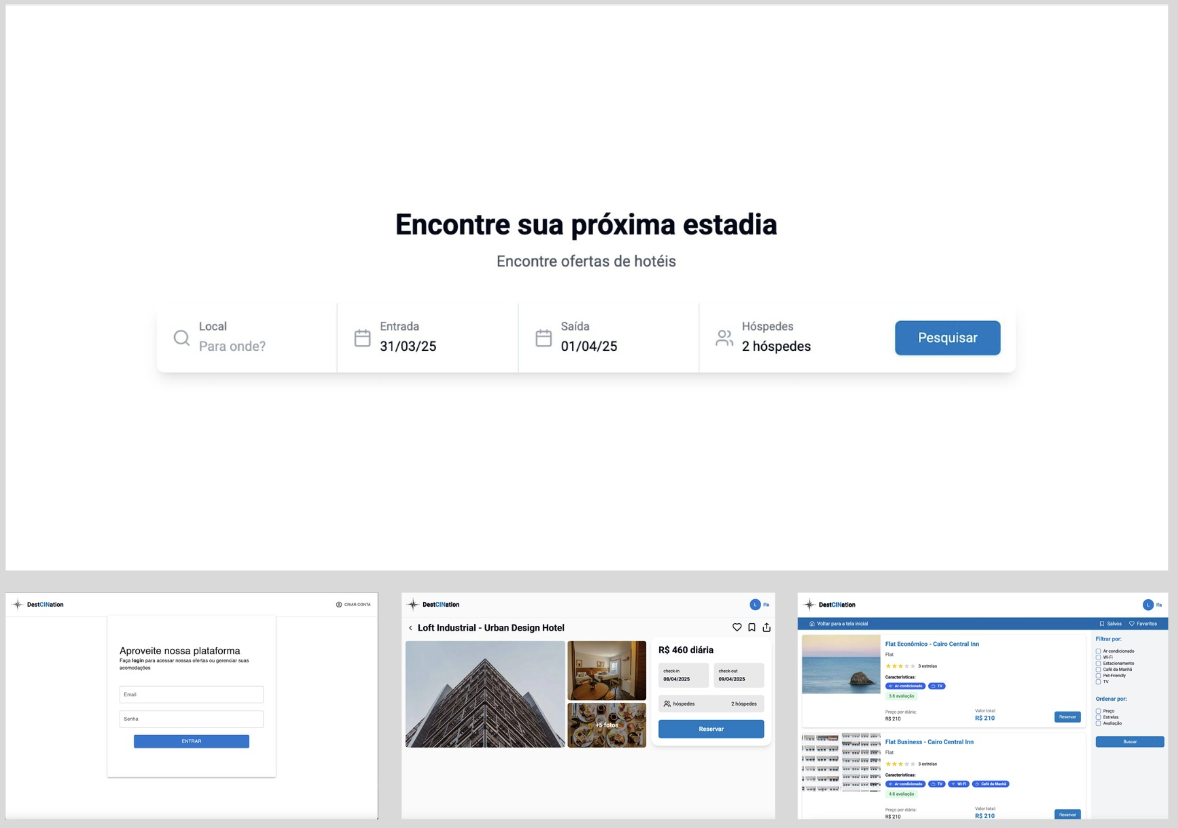
Task: Open the check-out date box on hotel detail
Action: point(739,675)
